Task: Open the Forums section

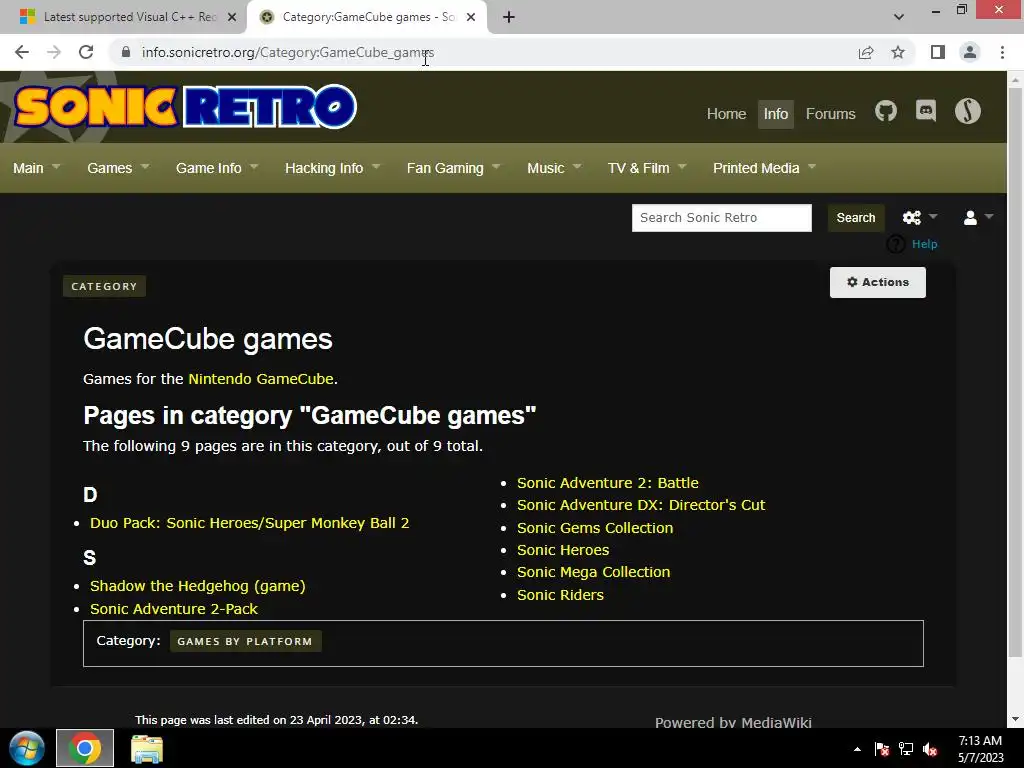Action: click(x=830, y=114)
